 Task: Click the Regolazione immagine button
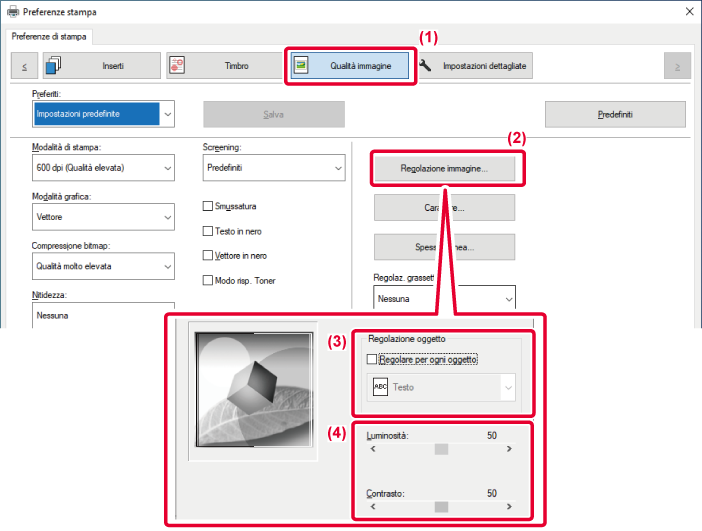tap(444, 169)
